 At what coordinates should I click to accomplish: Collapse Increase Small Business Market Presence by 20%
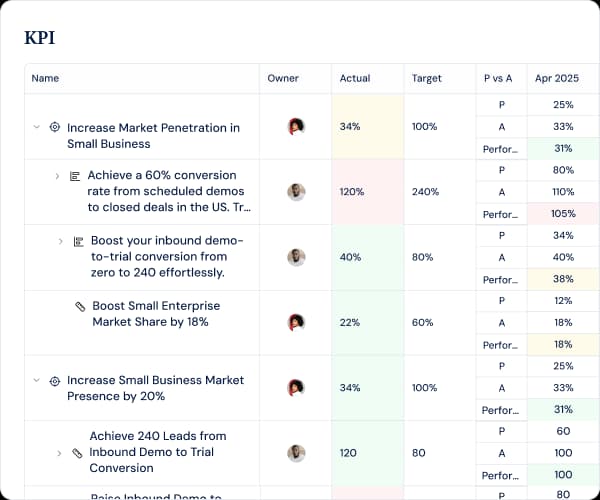coord(37,380)
